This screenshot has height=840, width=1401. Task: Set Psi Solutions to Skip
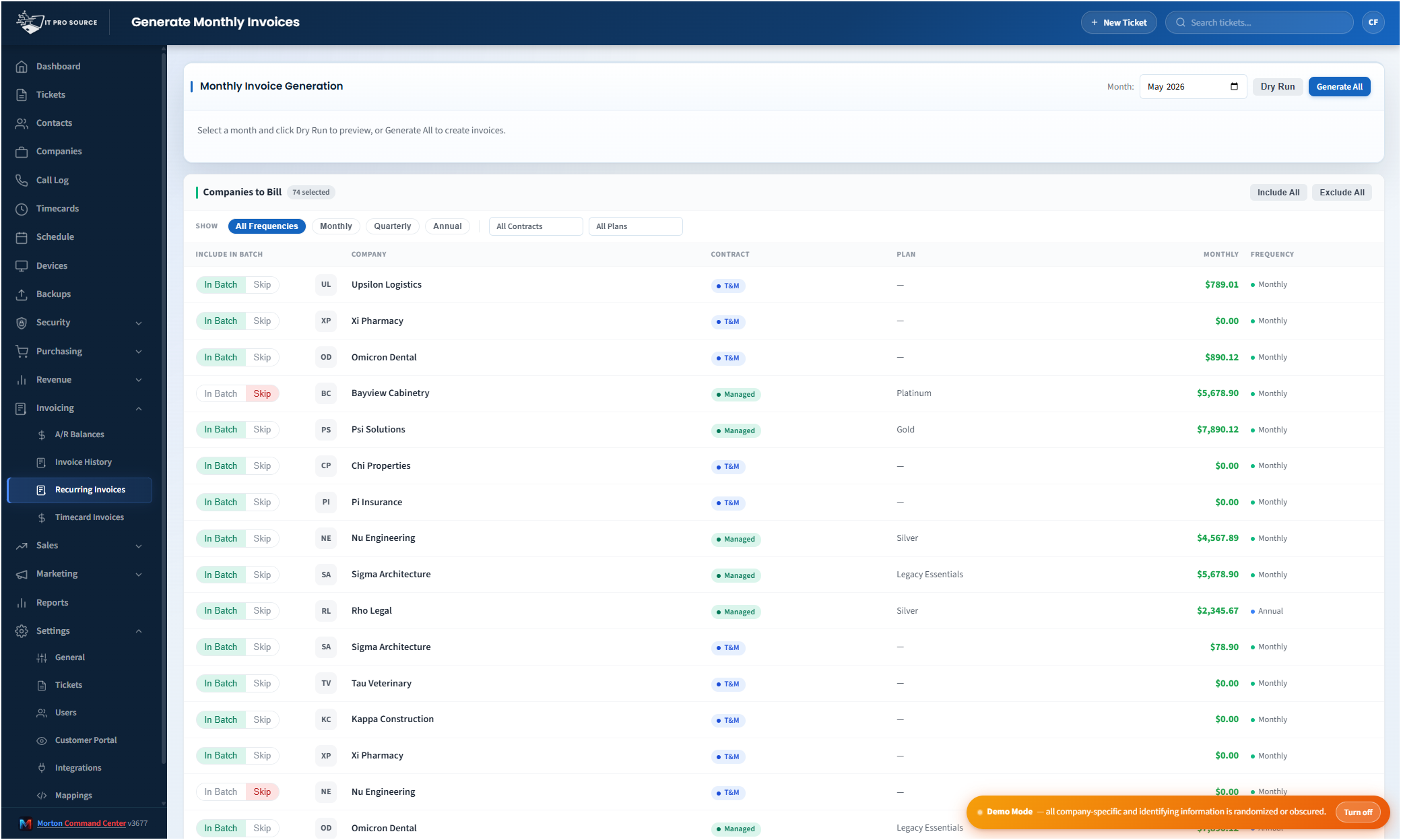coord(262,430)
